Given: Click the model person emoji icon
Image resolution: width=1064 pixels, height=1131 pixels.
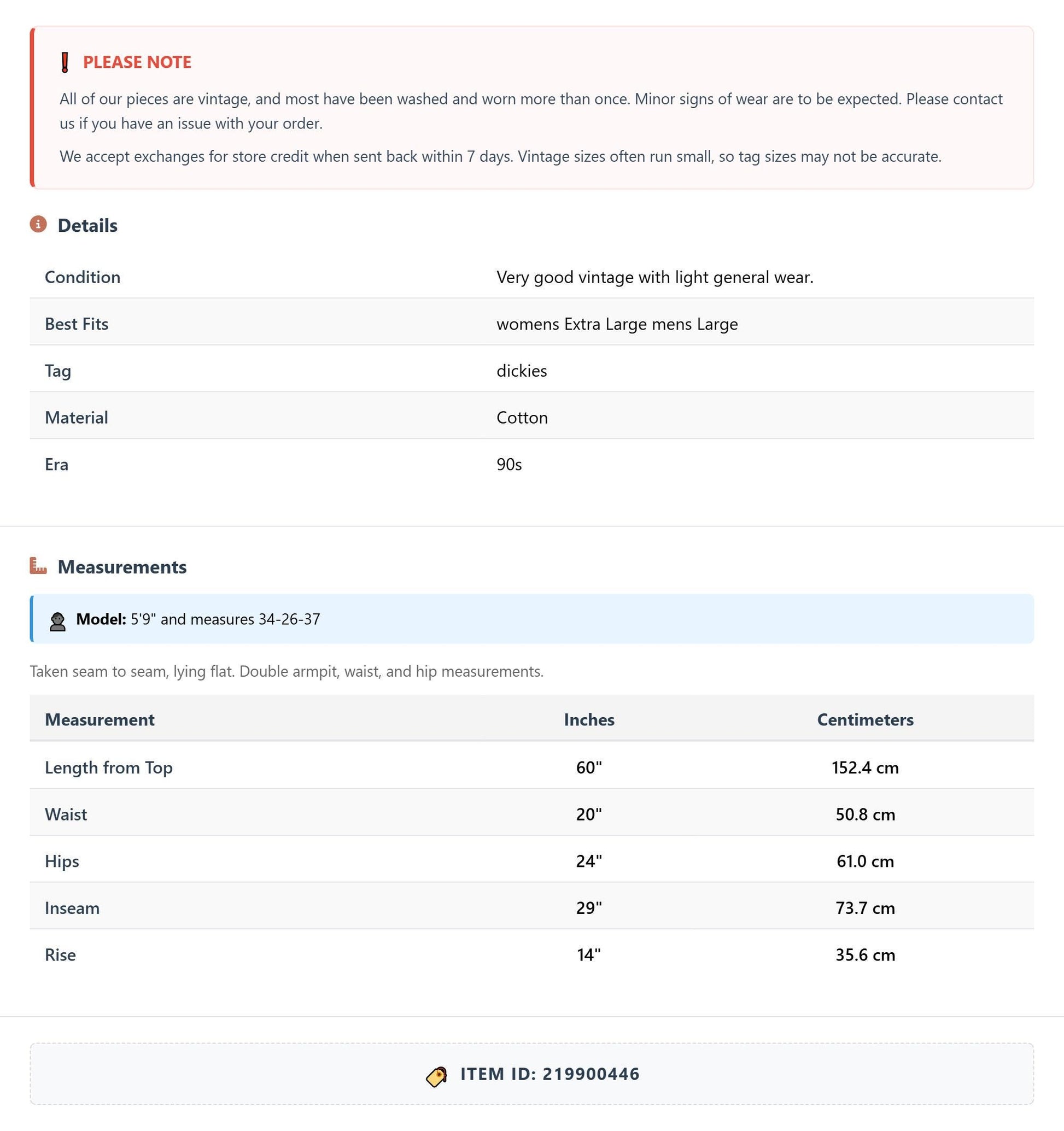Looking at the screenshot, I should [57, 620].
